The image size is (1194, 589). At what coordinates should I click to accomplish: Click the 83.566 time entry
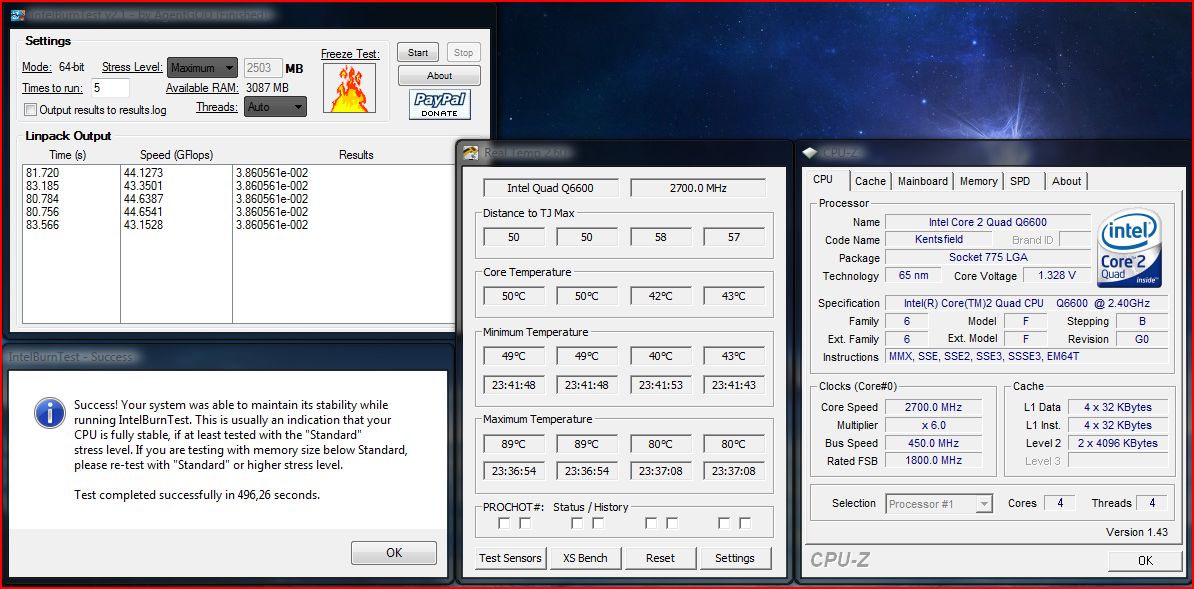(42, 225)
